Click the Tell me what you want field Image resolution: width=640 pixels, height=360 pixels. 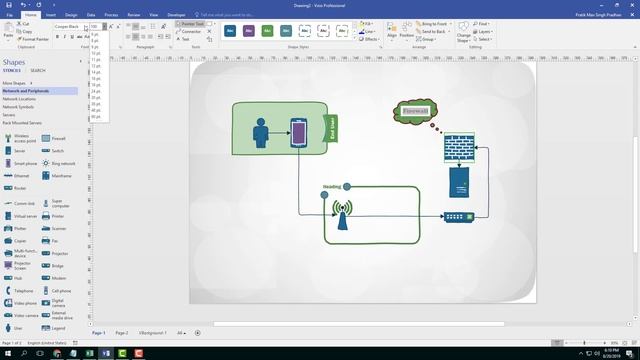224,15
